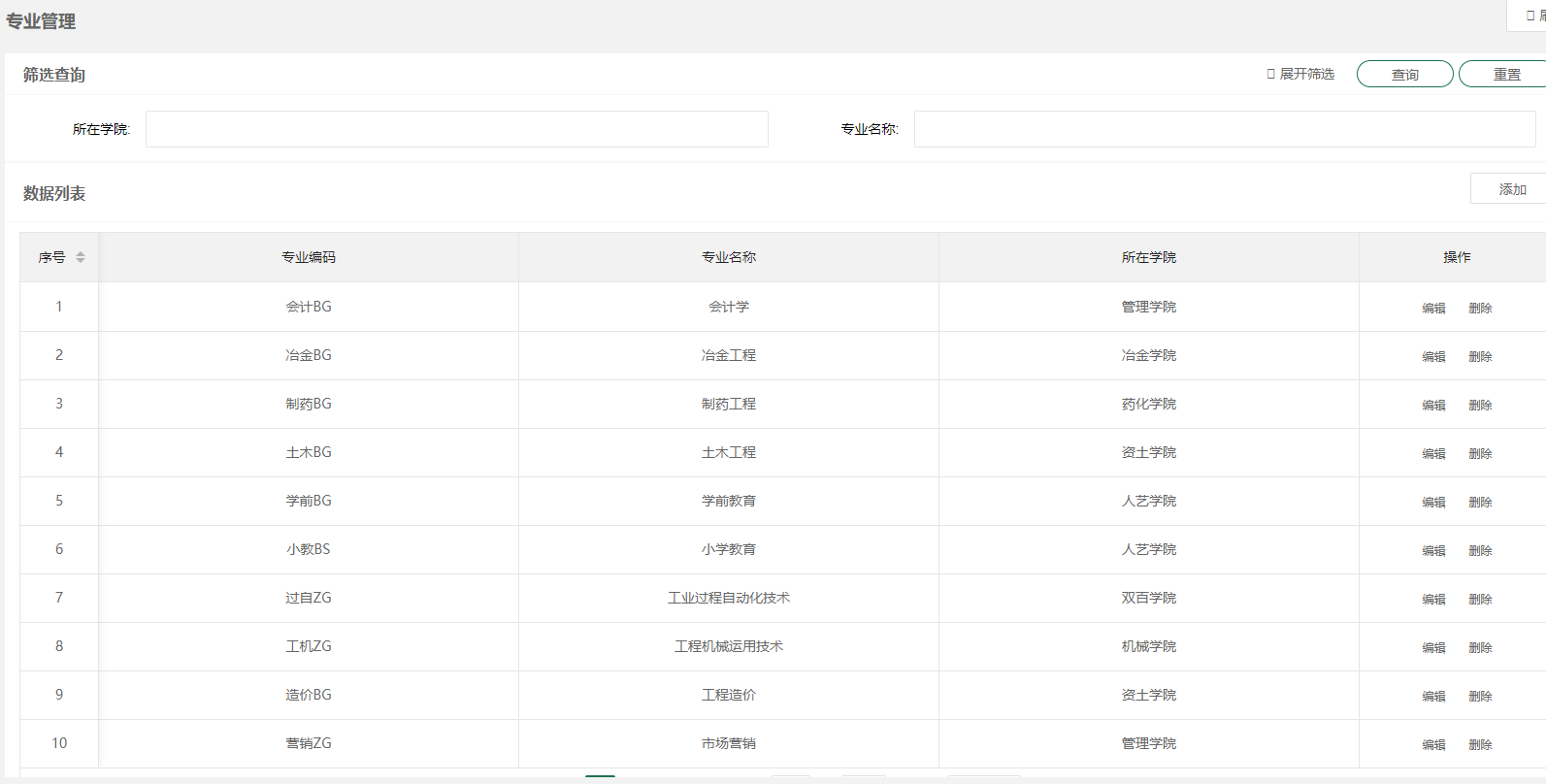Viewport: 1546px width, 784px height.
Task: Click the 查询 search button
Action: click(x=1404, y=75)
